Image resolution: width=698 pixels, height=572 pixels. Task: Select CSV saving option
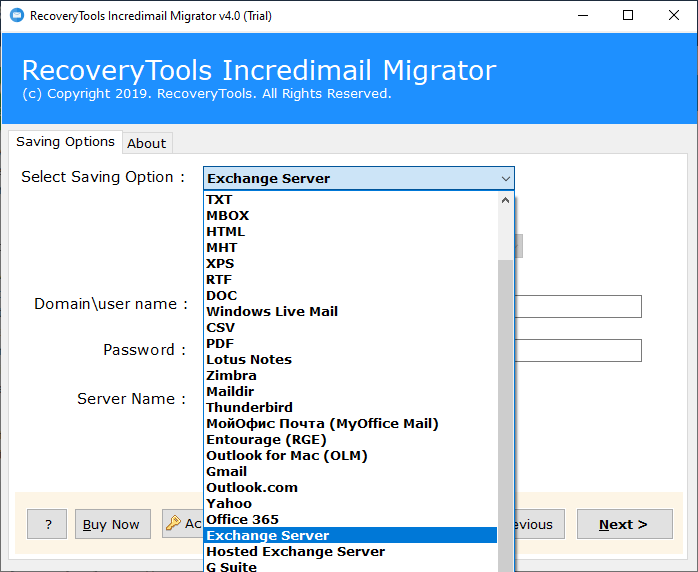point(350,328)
